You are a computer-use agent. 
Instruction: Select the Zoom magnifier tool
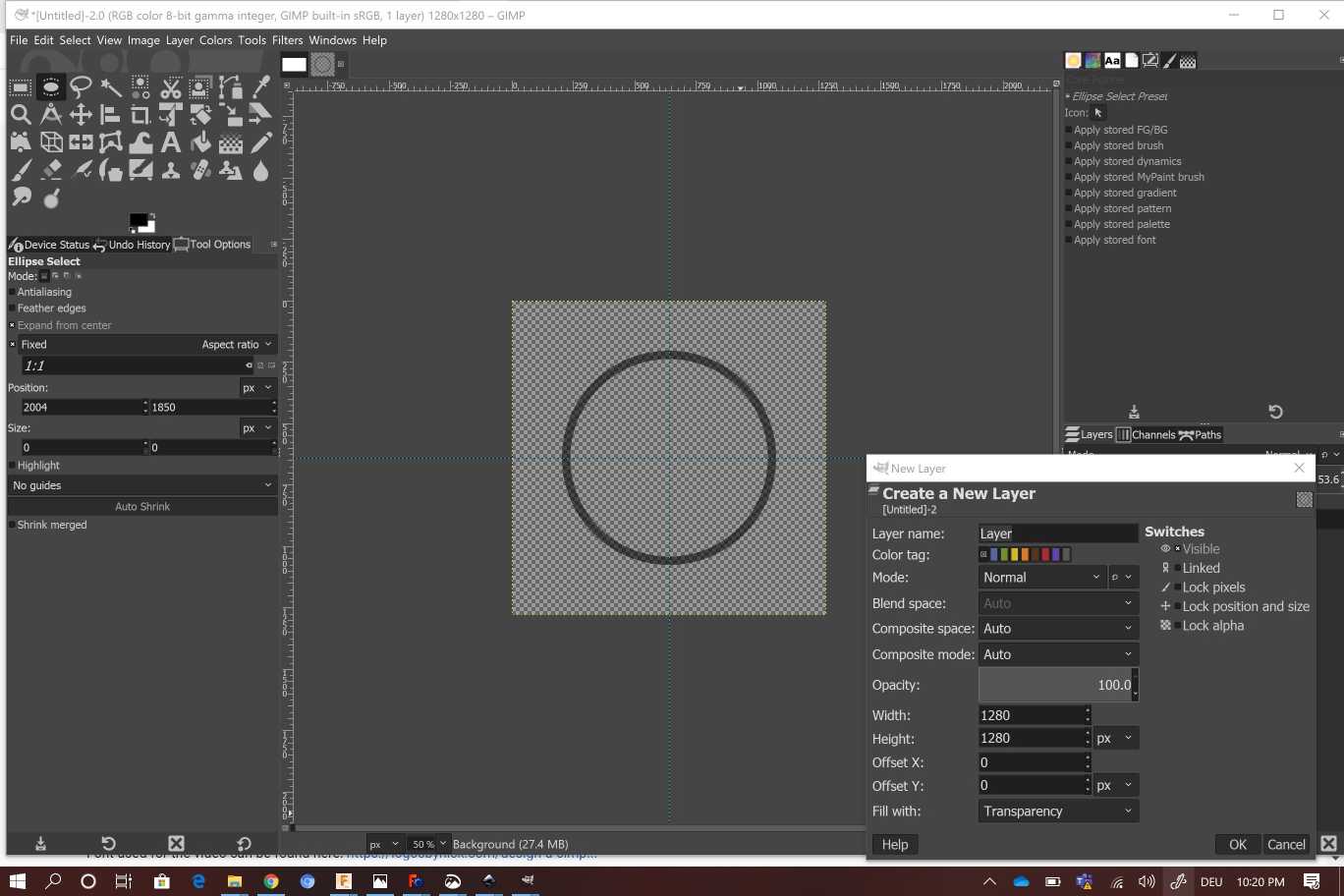click(21, 115)
